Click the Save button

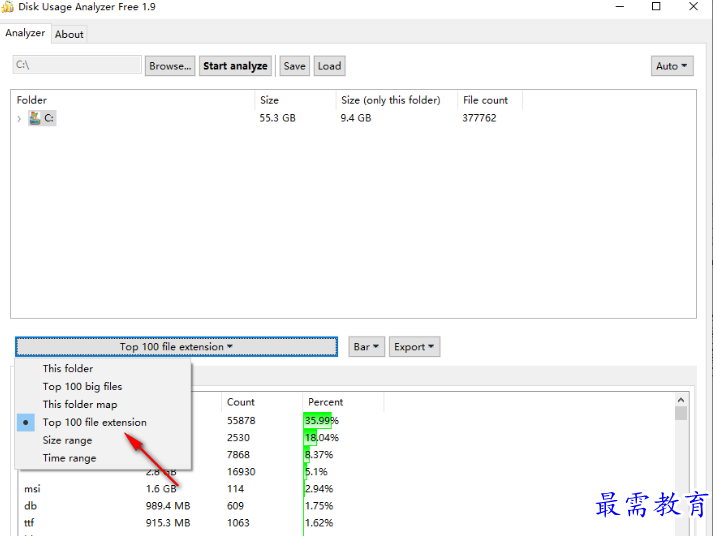294,66
